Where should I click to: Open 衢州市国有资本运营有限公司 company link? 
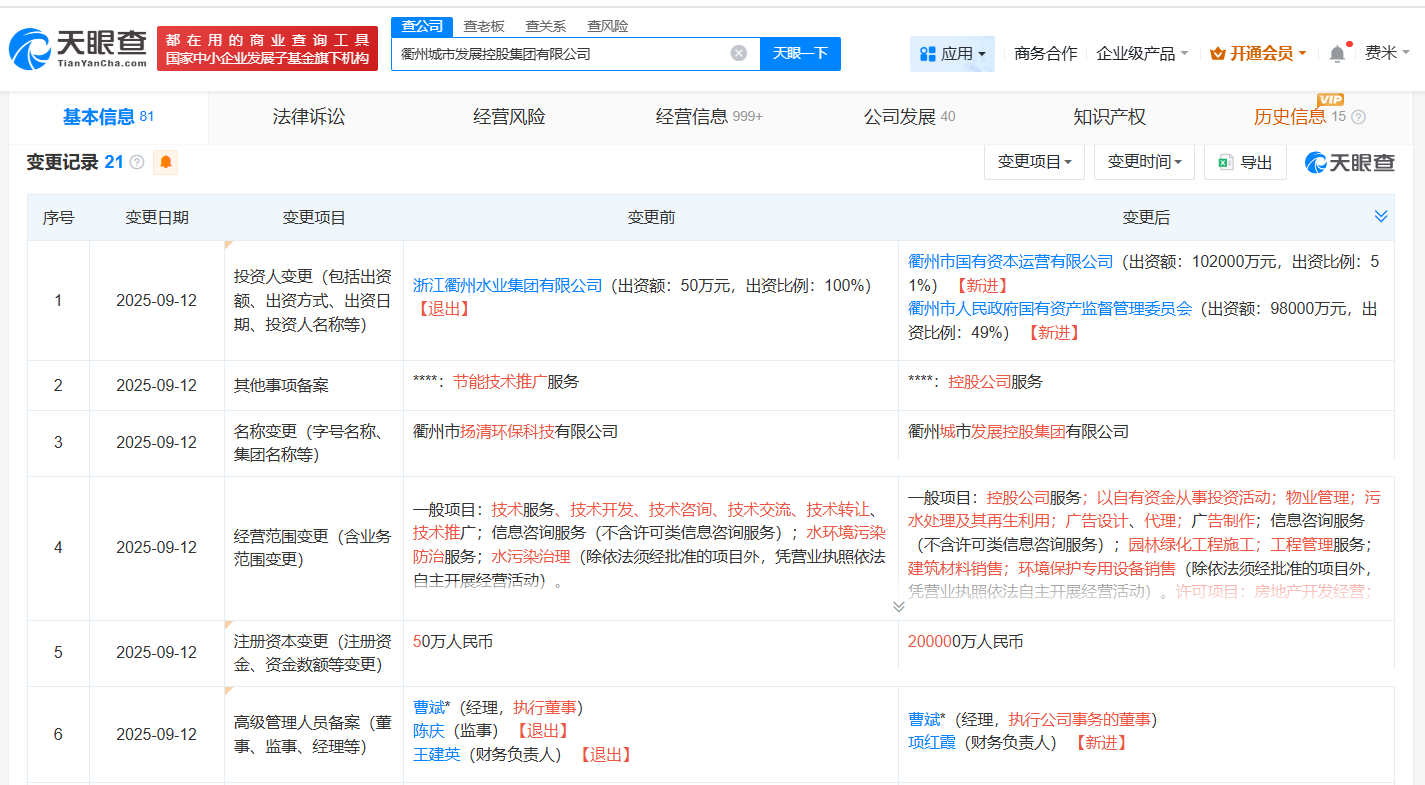point(1010,262)
